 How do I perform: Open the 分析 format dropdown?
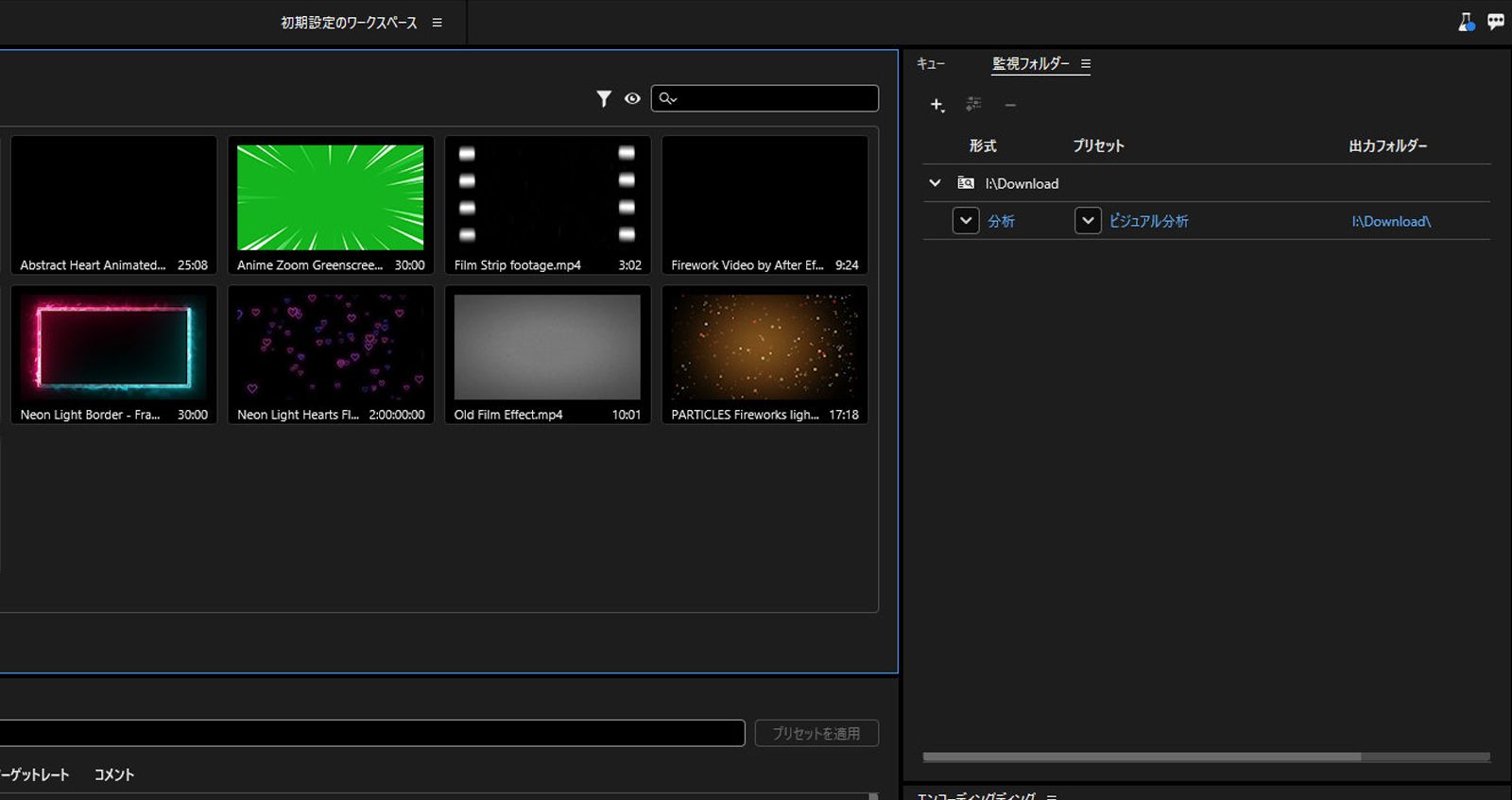click(x=966, y=221)
